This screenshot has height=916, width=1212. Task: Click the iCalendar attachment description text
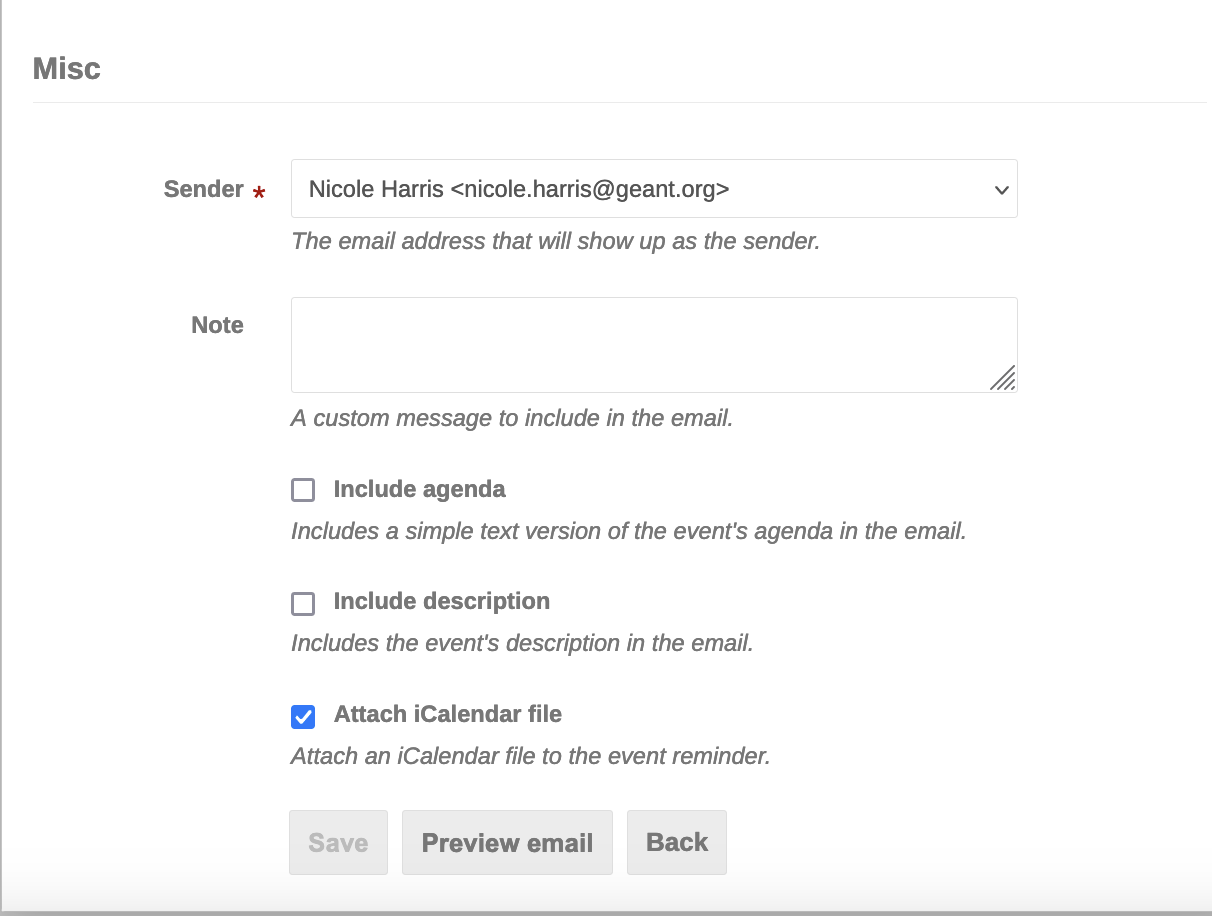coord(530,756)
